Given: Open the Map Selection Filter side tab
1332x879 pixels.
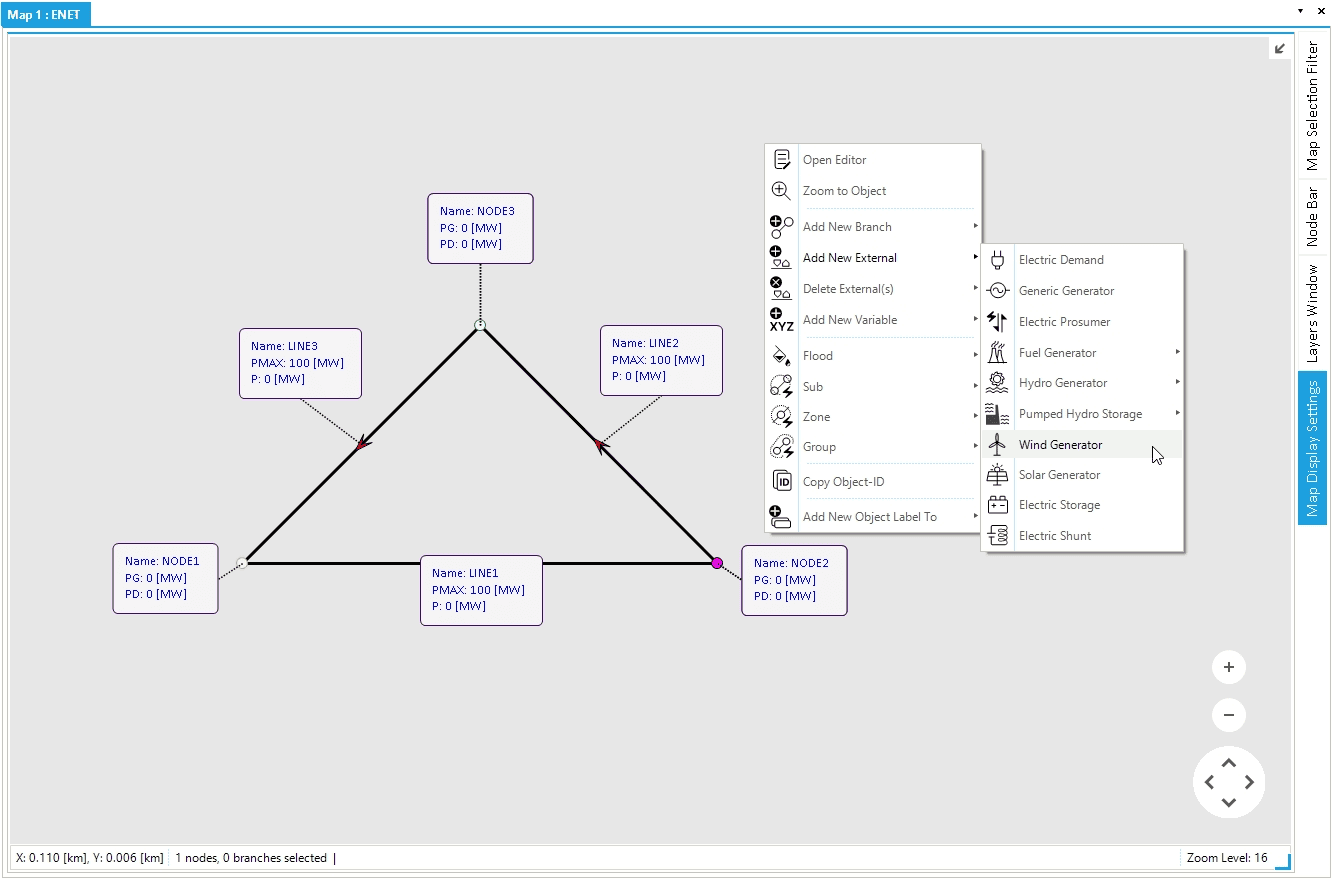Looking at the screenshot, I should (1313, 106).
